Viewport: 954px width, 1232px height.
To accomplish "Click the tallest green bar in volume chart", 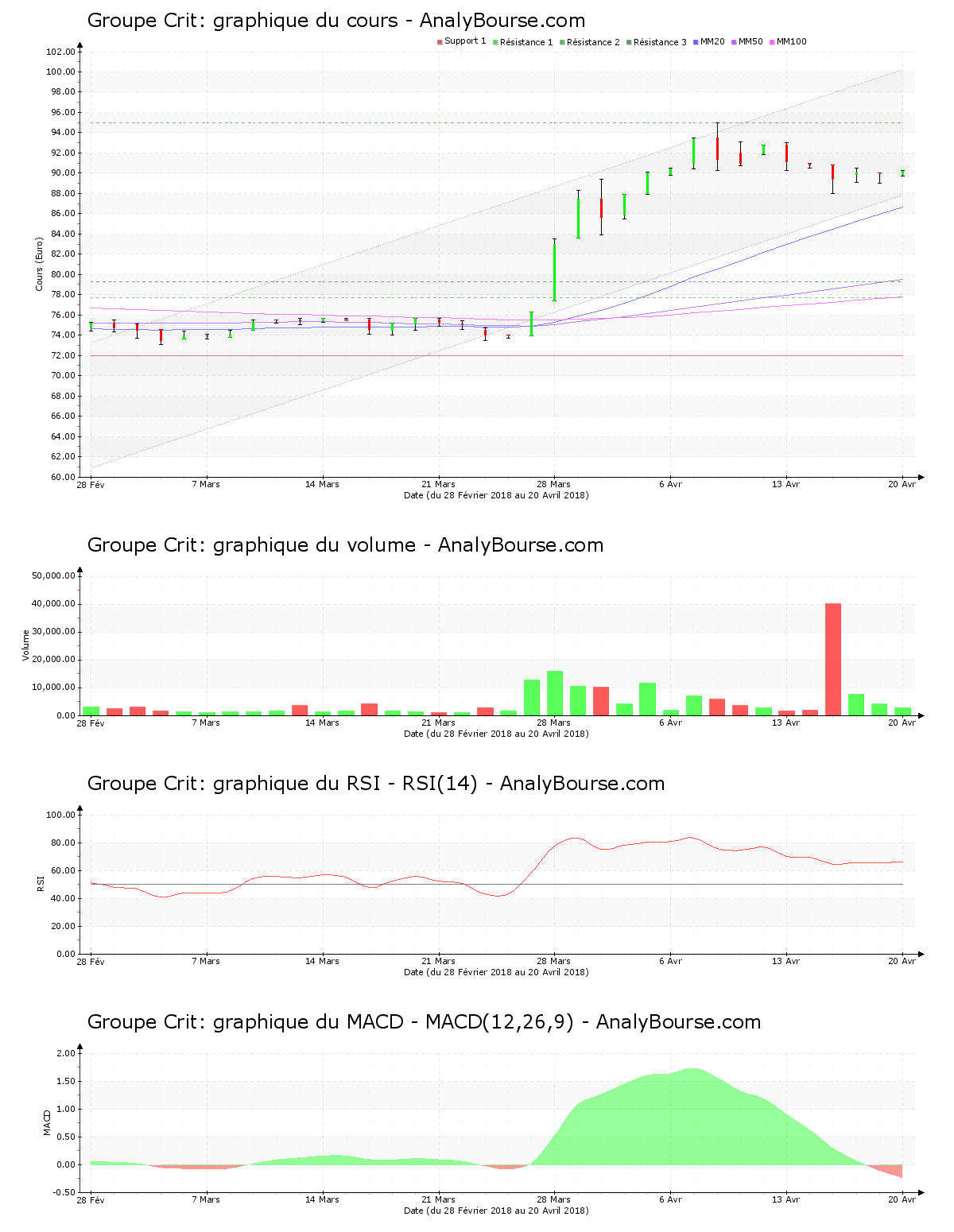I will pos(555,693).
